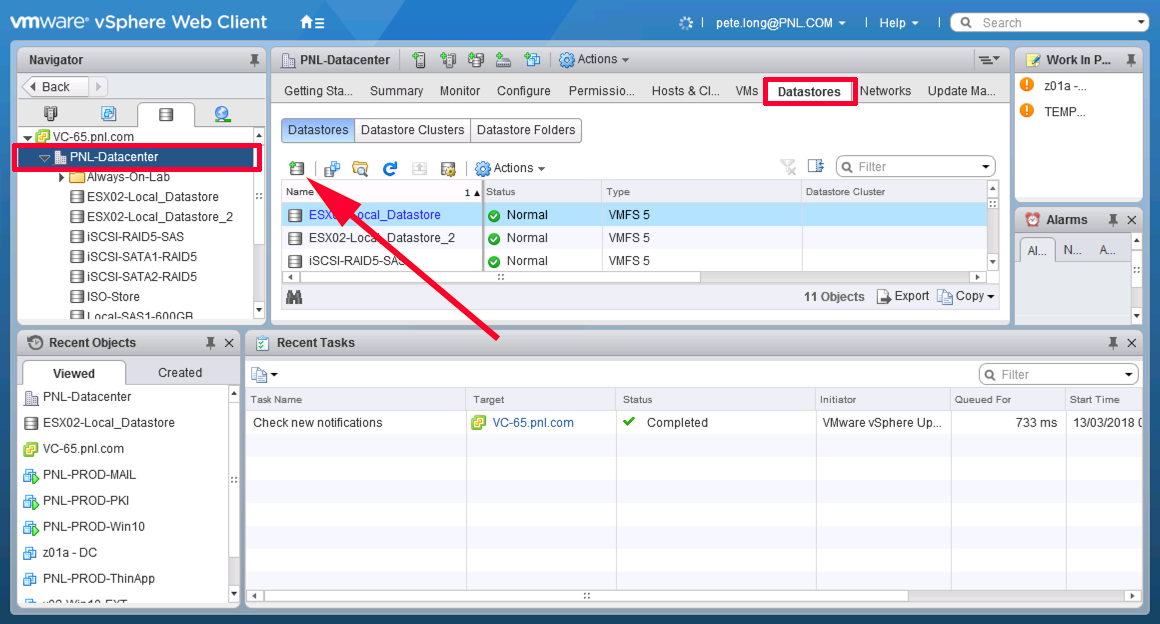Expand the Always-On-Lab folder
The image size is (1160, 624).
[x=61, y=177]
